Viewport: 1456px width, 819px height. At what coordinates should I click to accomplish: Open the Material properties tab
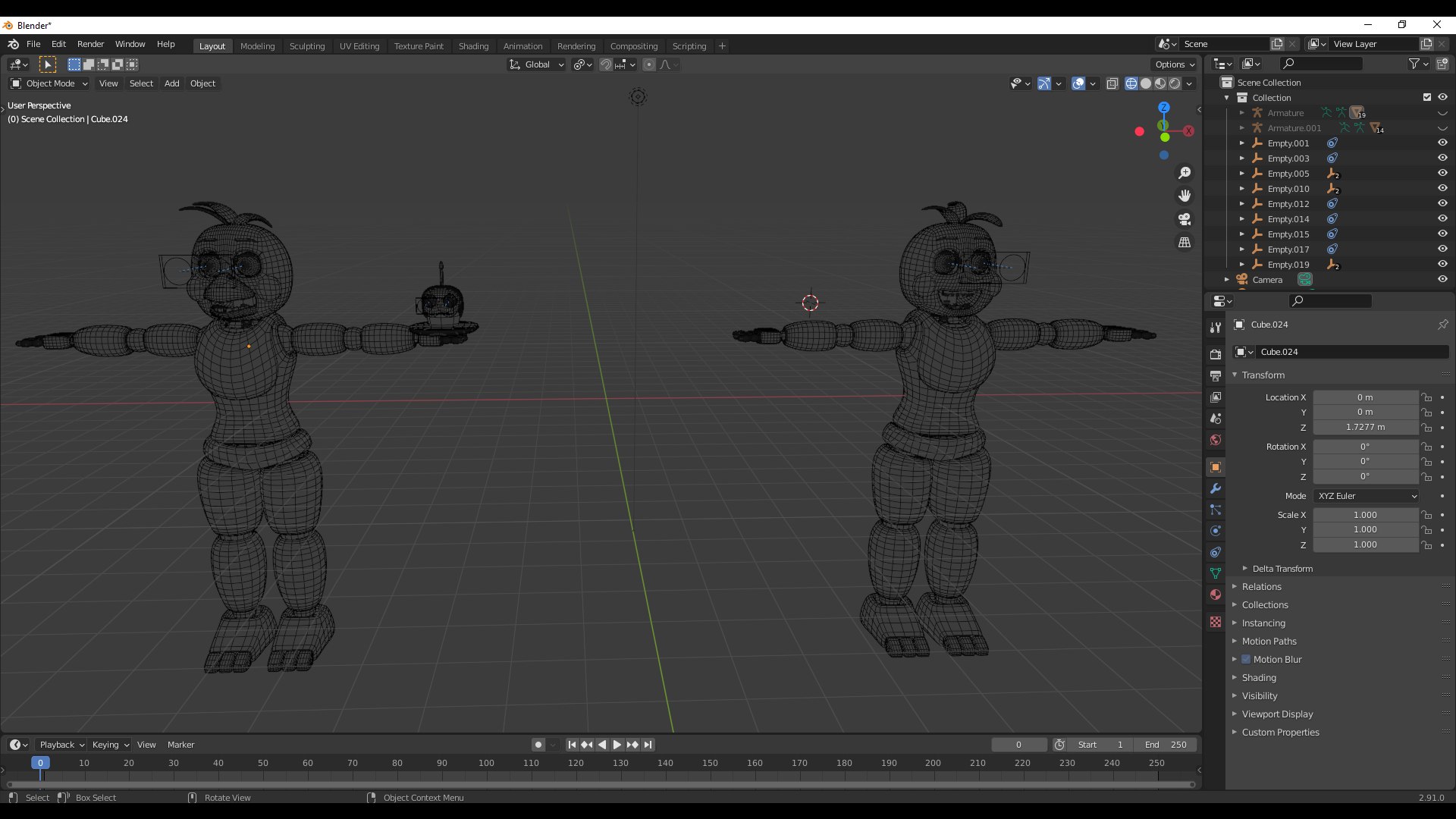[x=1216, y=595]
